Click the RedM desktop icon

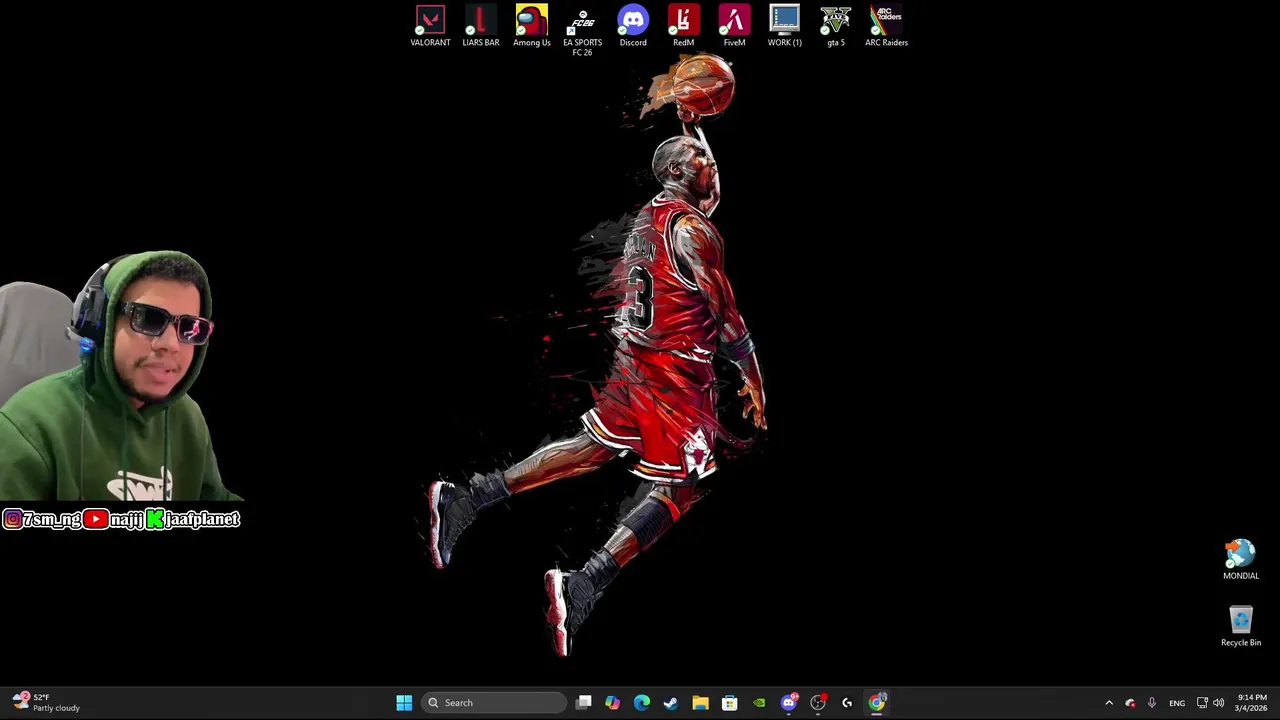[684, 26]
